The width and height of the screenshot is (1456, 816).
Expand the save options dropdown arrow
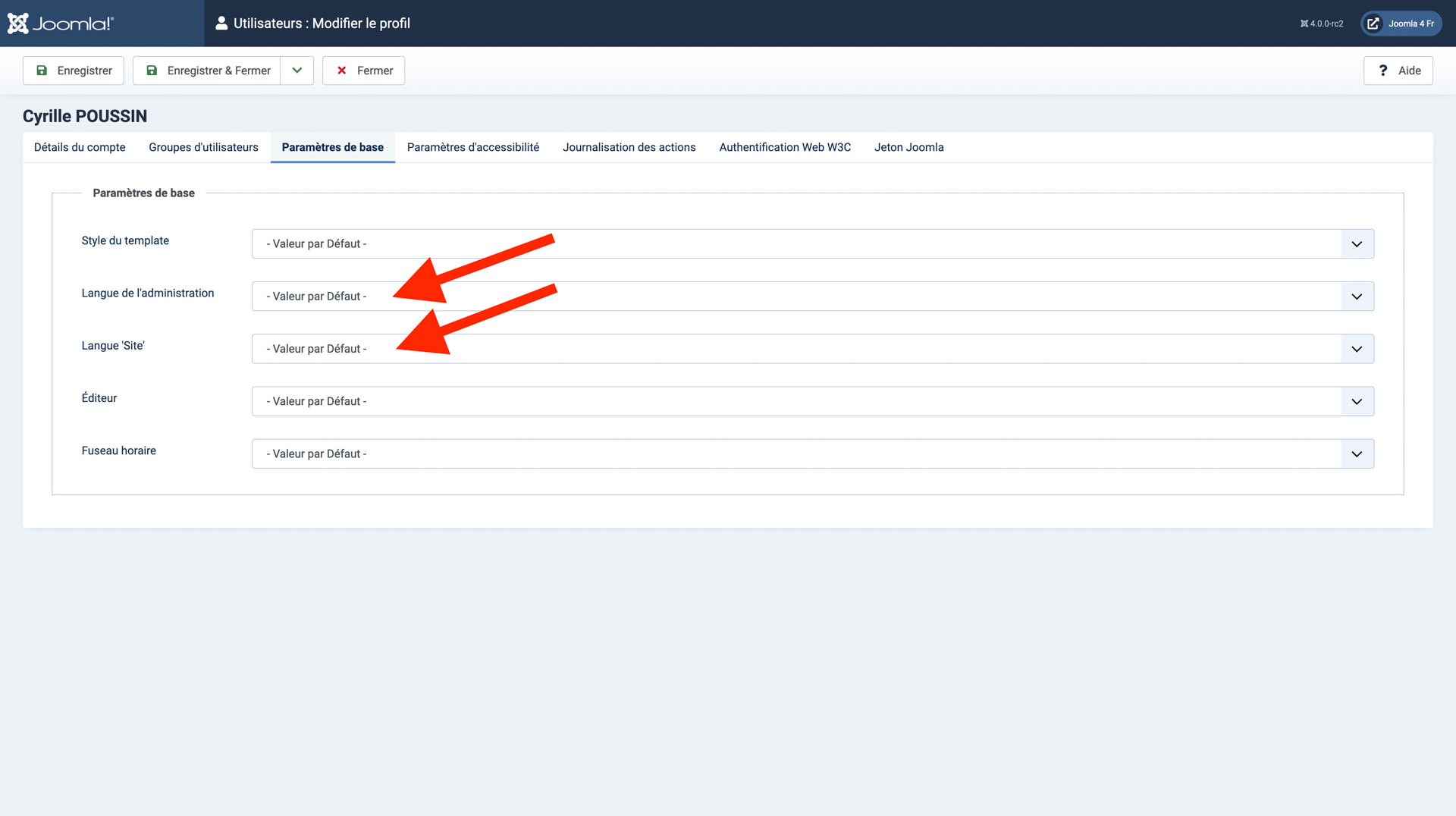click(297, 71)
